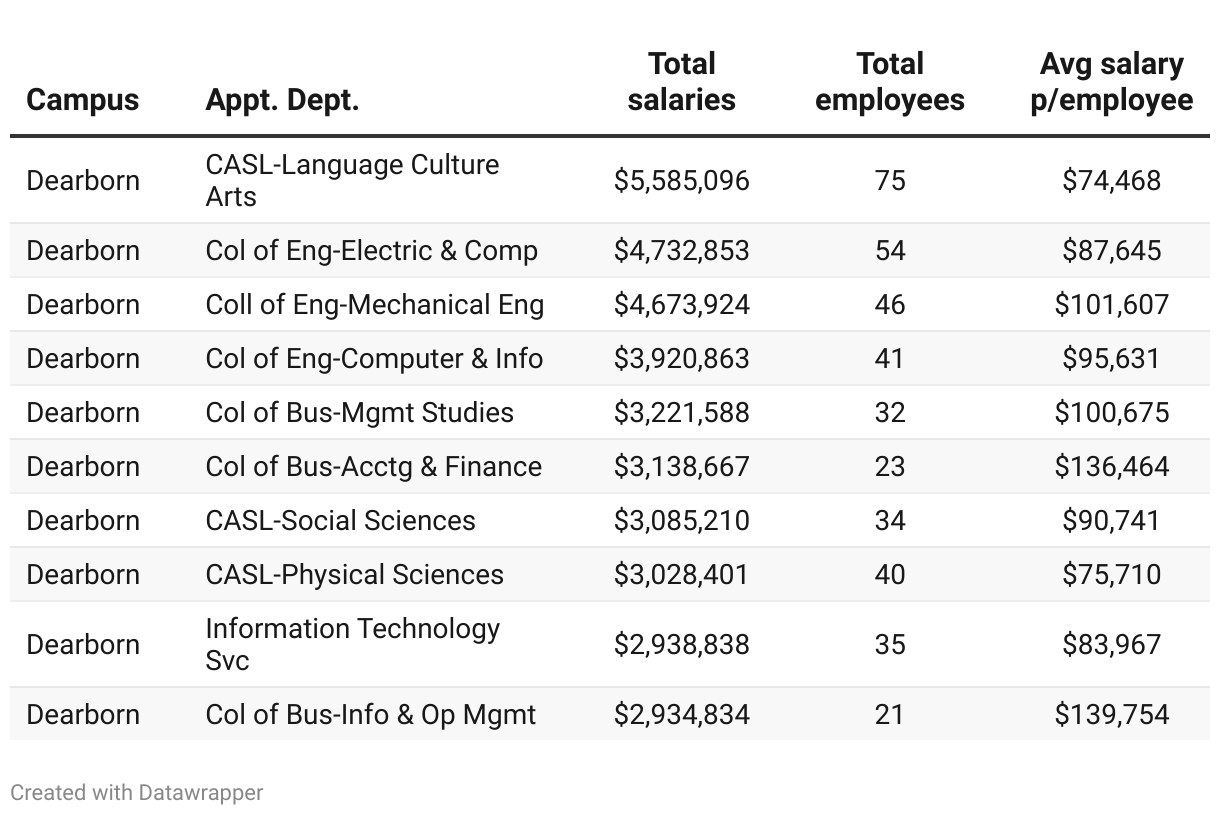Click the CASL-Social Sciences department cell
Screen dimensions: 1220x816
(x=340, y=520)
